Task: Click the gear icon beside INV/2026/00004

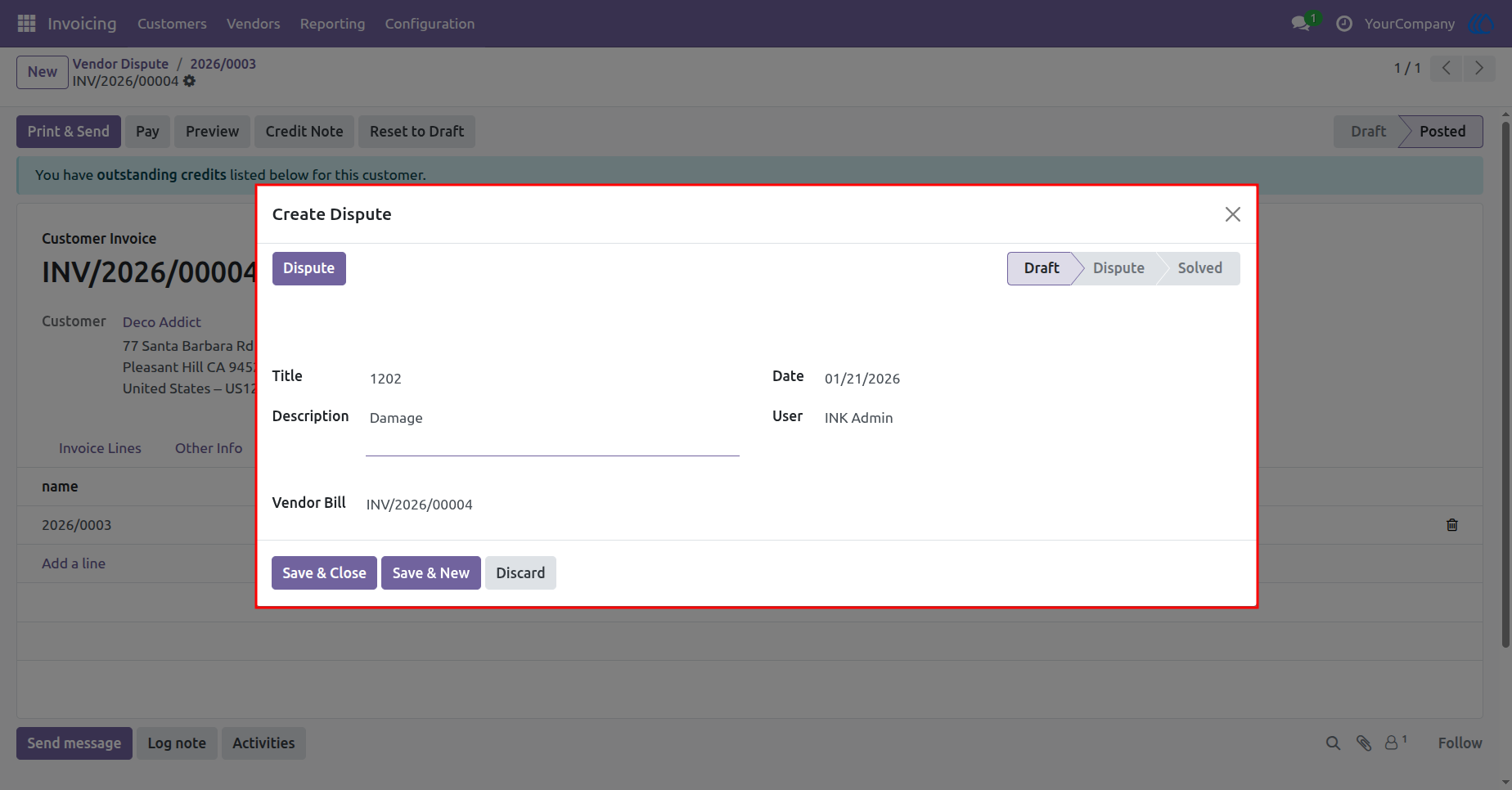Action: [189, 81]
